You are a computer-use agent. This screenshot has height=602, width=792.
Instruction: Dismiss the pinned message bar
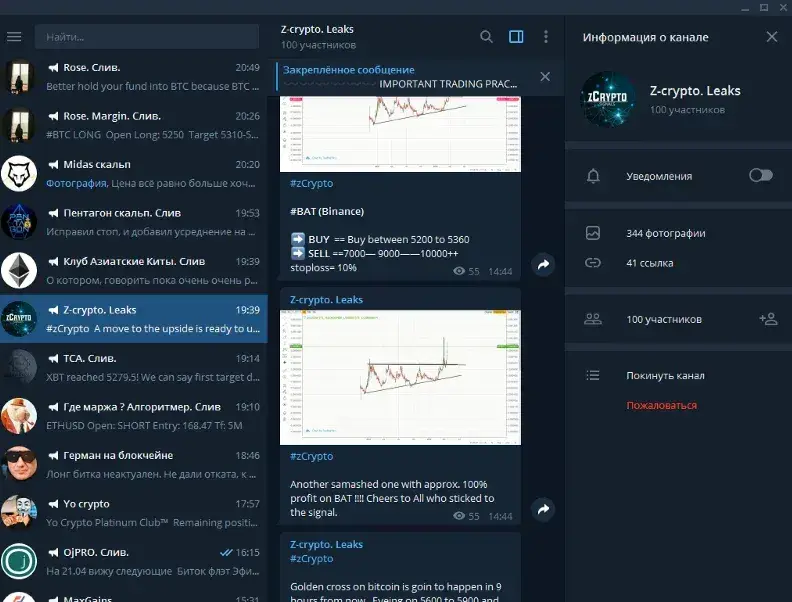(545, 77)
